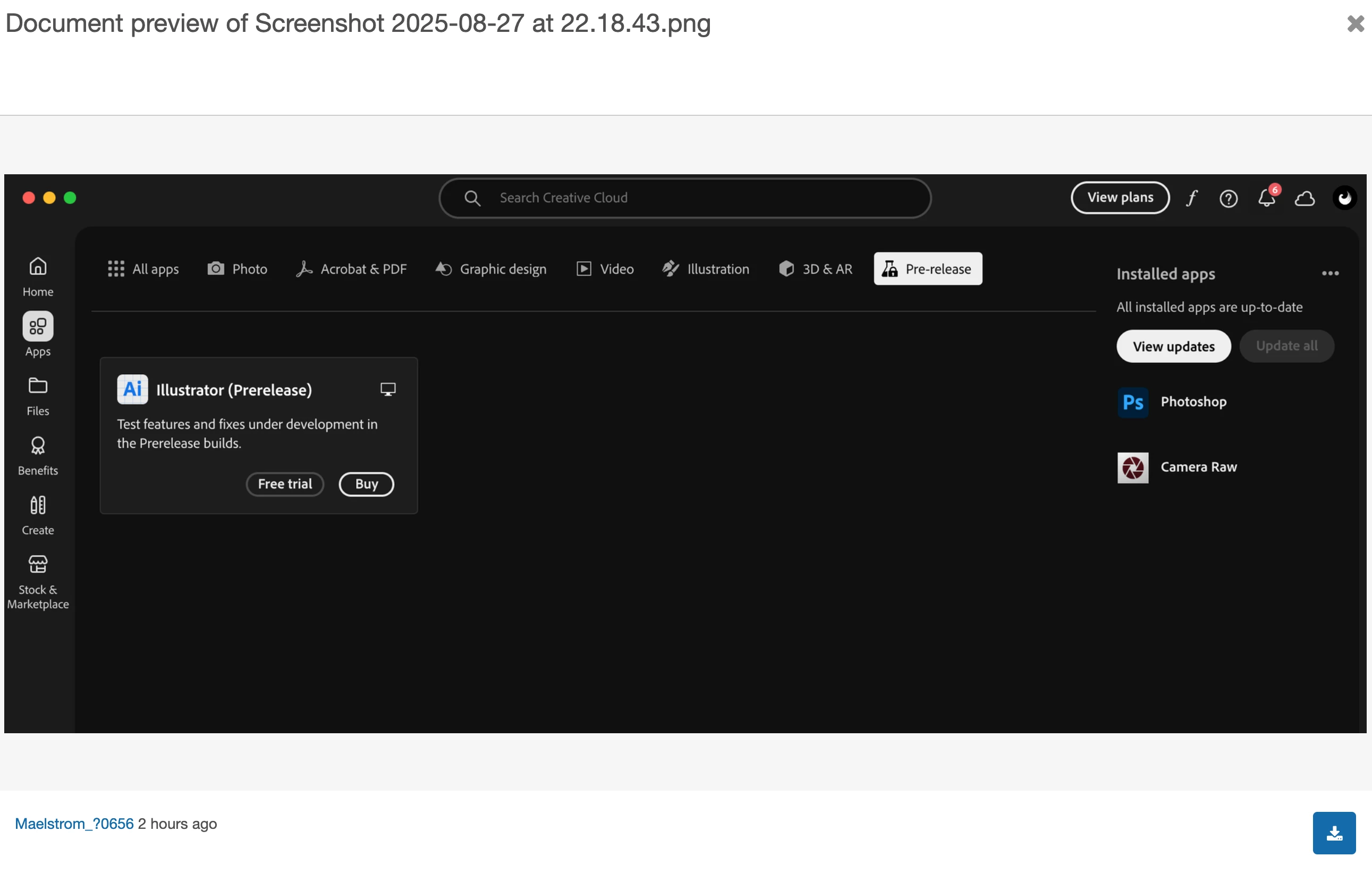The height and width of the screenshot is (882, 1372).
Task: Click the cloud sync status icon
Action: (1305, 198)
